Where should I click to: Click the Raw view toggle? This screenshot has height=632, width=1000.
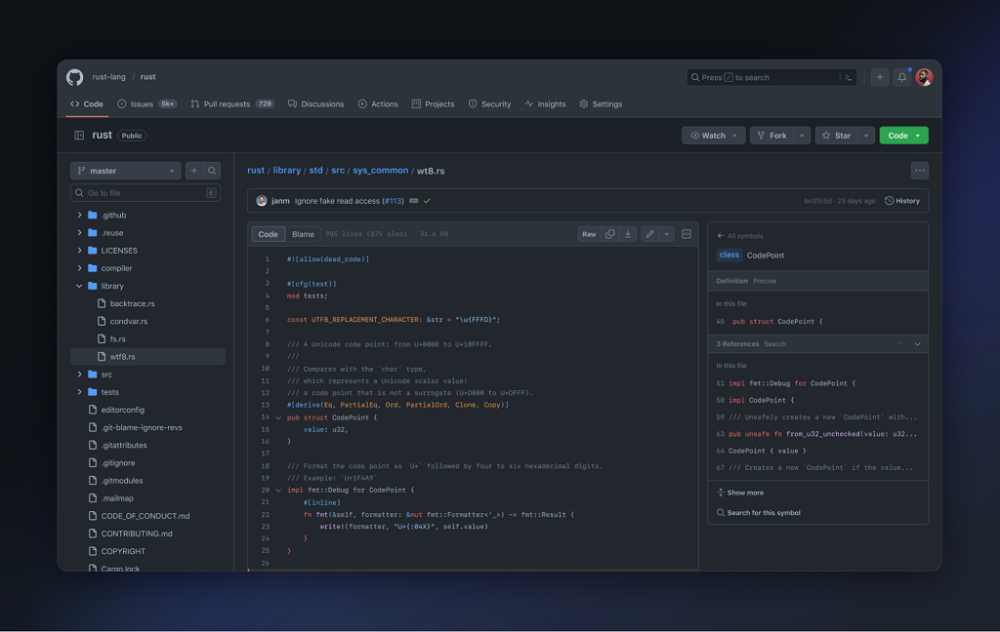click(x=589, y=234)
